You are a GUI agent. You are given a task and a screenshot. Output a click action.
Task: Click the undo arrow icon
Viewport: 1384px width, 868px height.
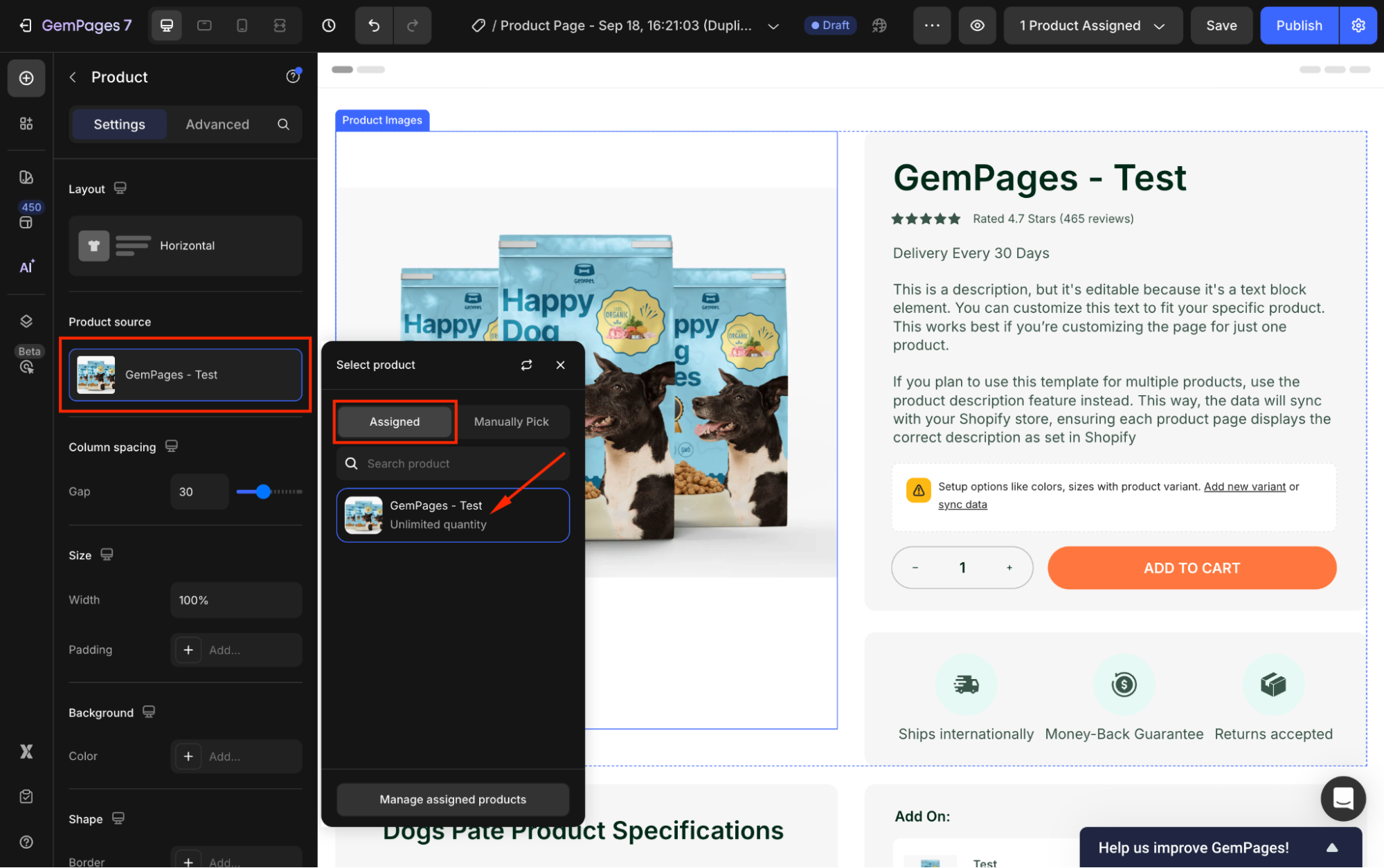374,26
